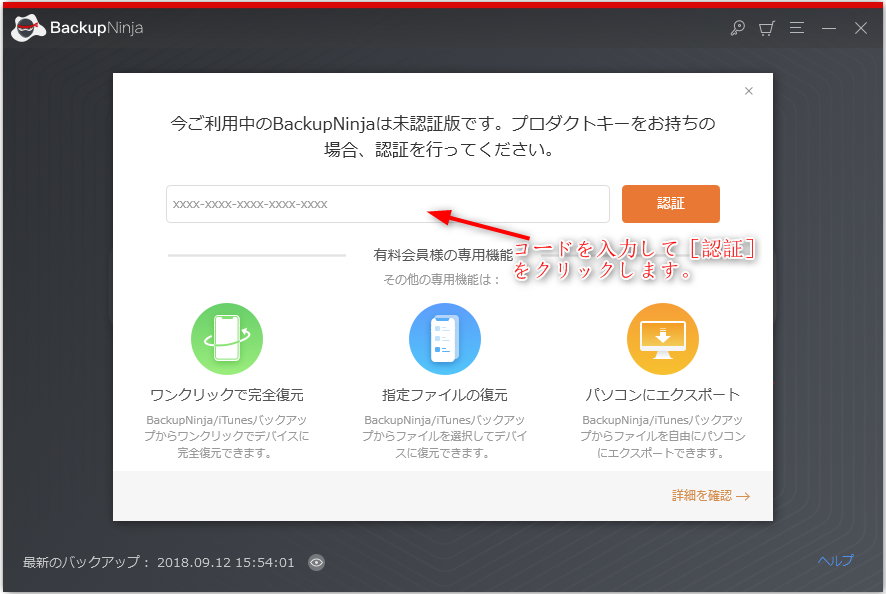Click the orange export to PC icon
886x594 pixels.
point(663,339)
